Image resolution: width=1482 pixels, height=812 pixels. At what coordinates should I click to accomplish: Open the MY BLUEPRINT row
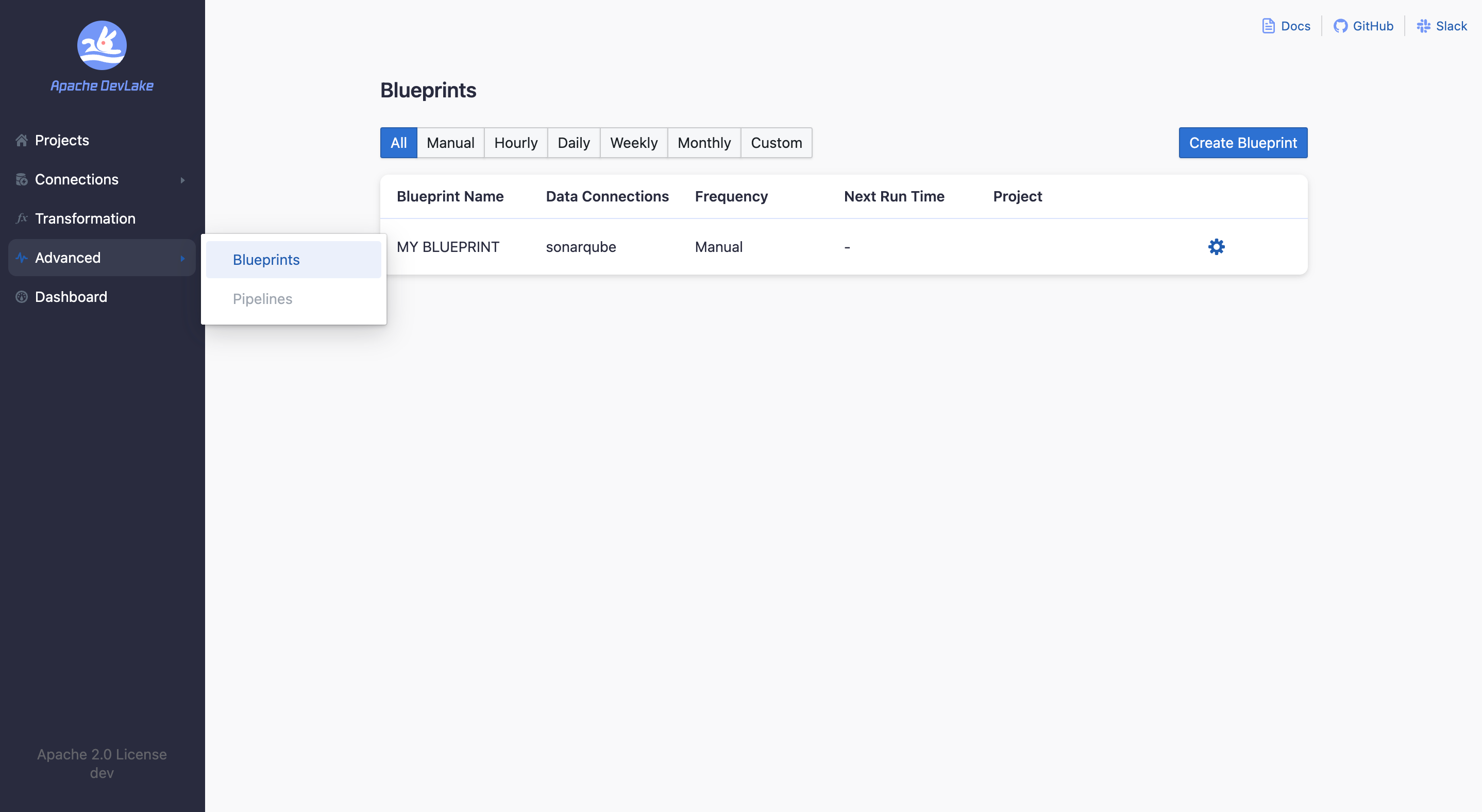448,247
